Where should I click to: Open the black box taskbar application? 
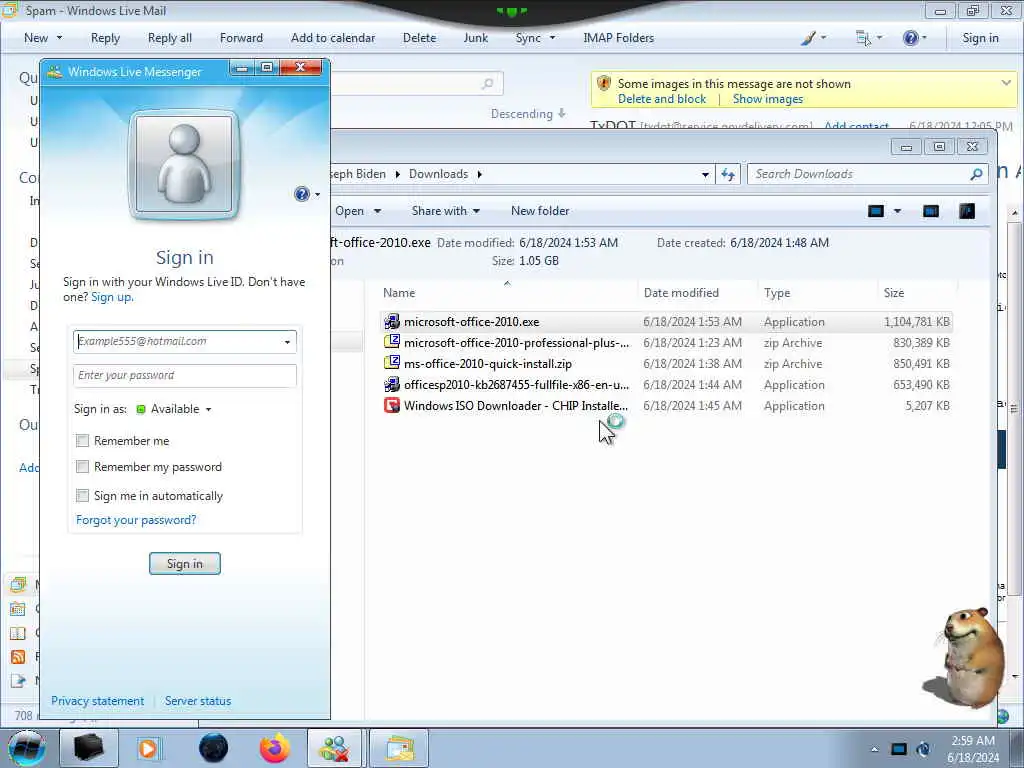click(x=88, y=748)
